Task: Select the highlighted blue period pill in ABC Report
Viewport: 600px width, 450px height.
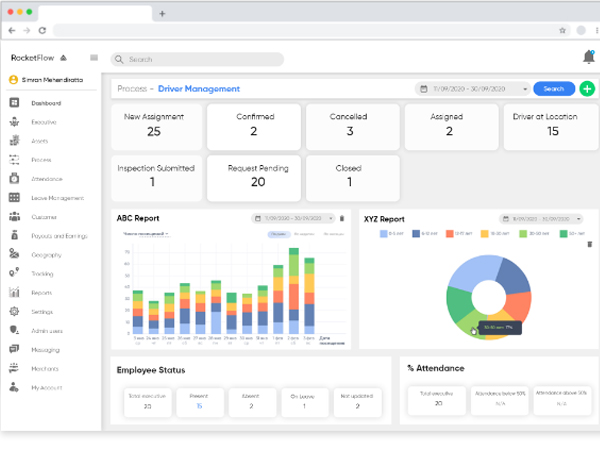Action: coord(279,234)
